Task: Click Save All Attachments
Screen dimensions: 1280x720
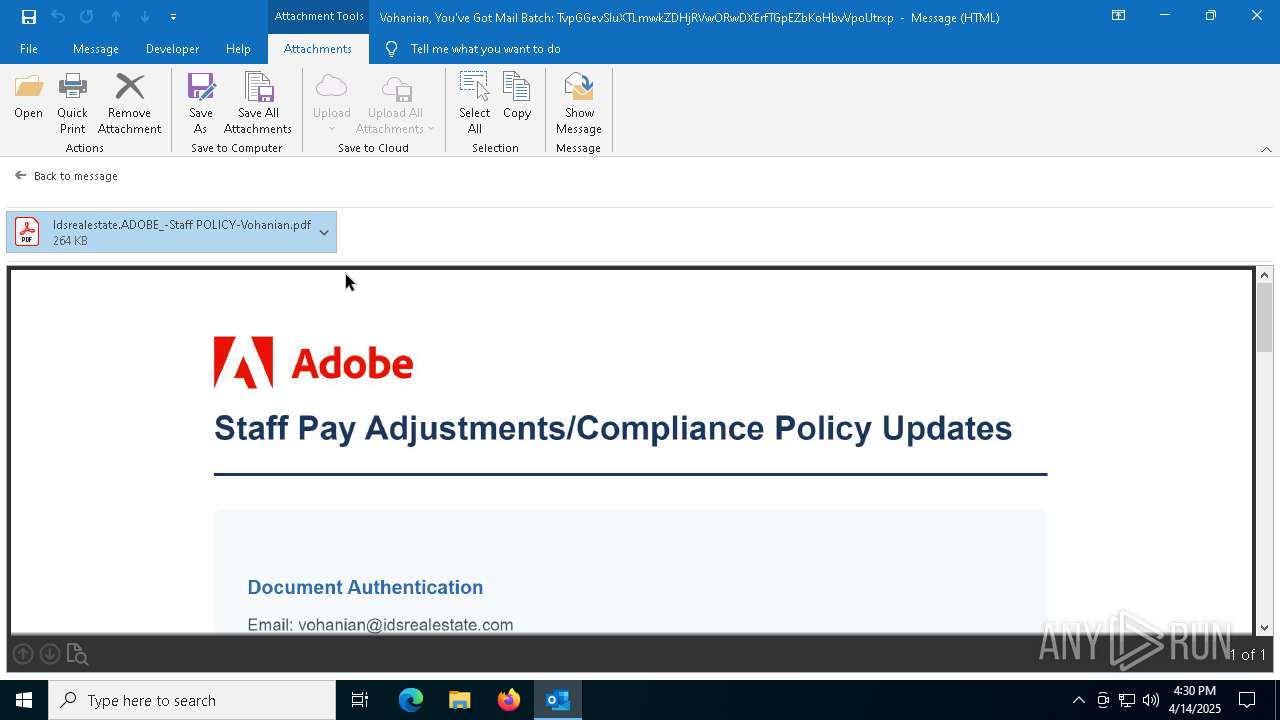Action: (258, 104)
